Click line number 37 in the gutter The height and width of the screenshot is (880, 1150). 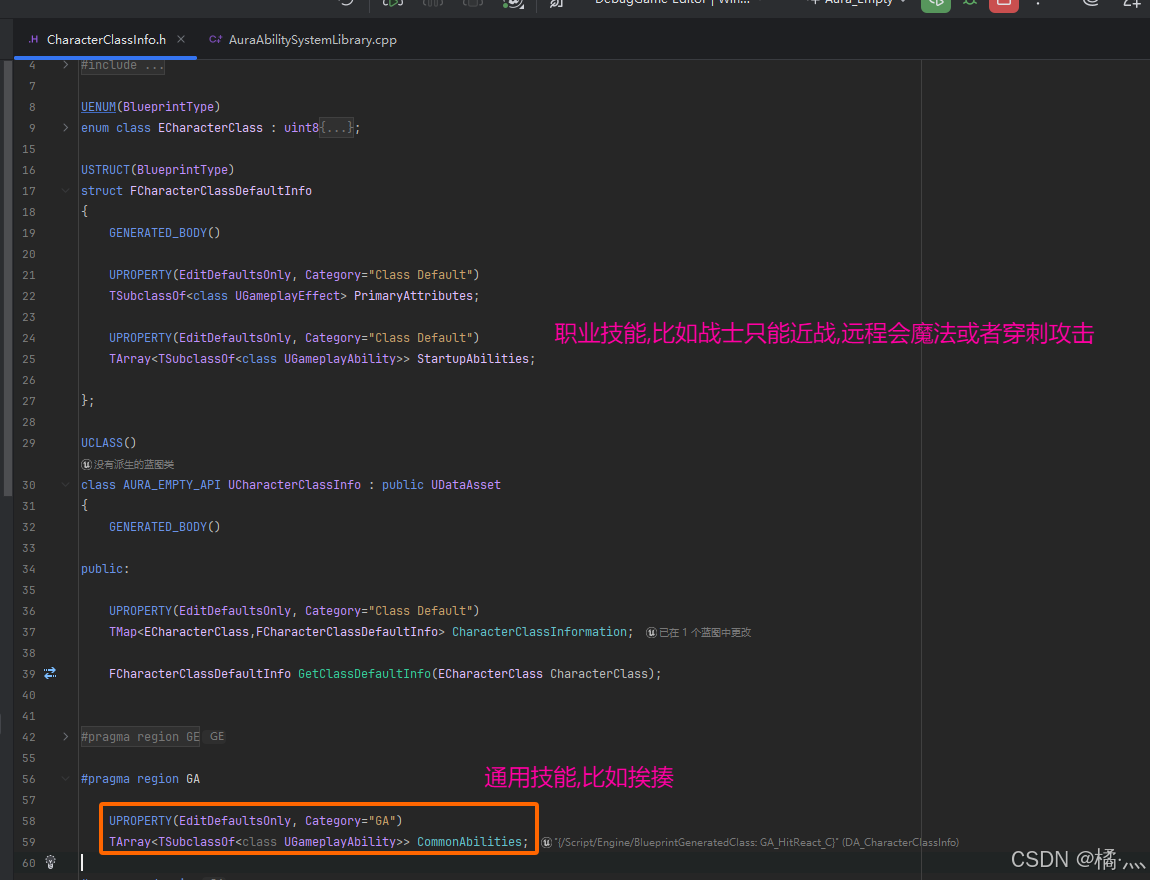(29, 632)
